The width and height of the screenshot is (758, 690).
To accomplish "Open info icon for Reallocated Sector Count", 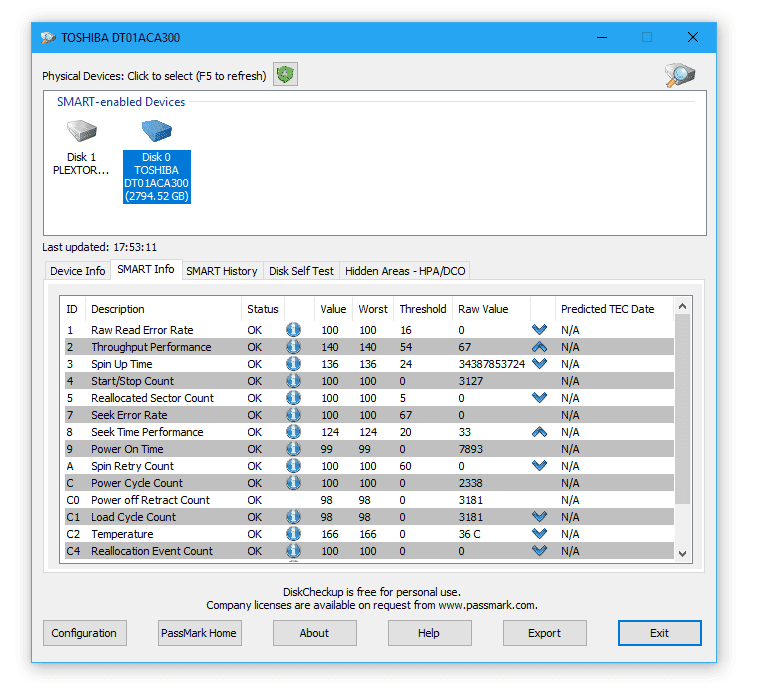I will [293, 397].
